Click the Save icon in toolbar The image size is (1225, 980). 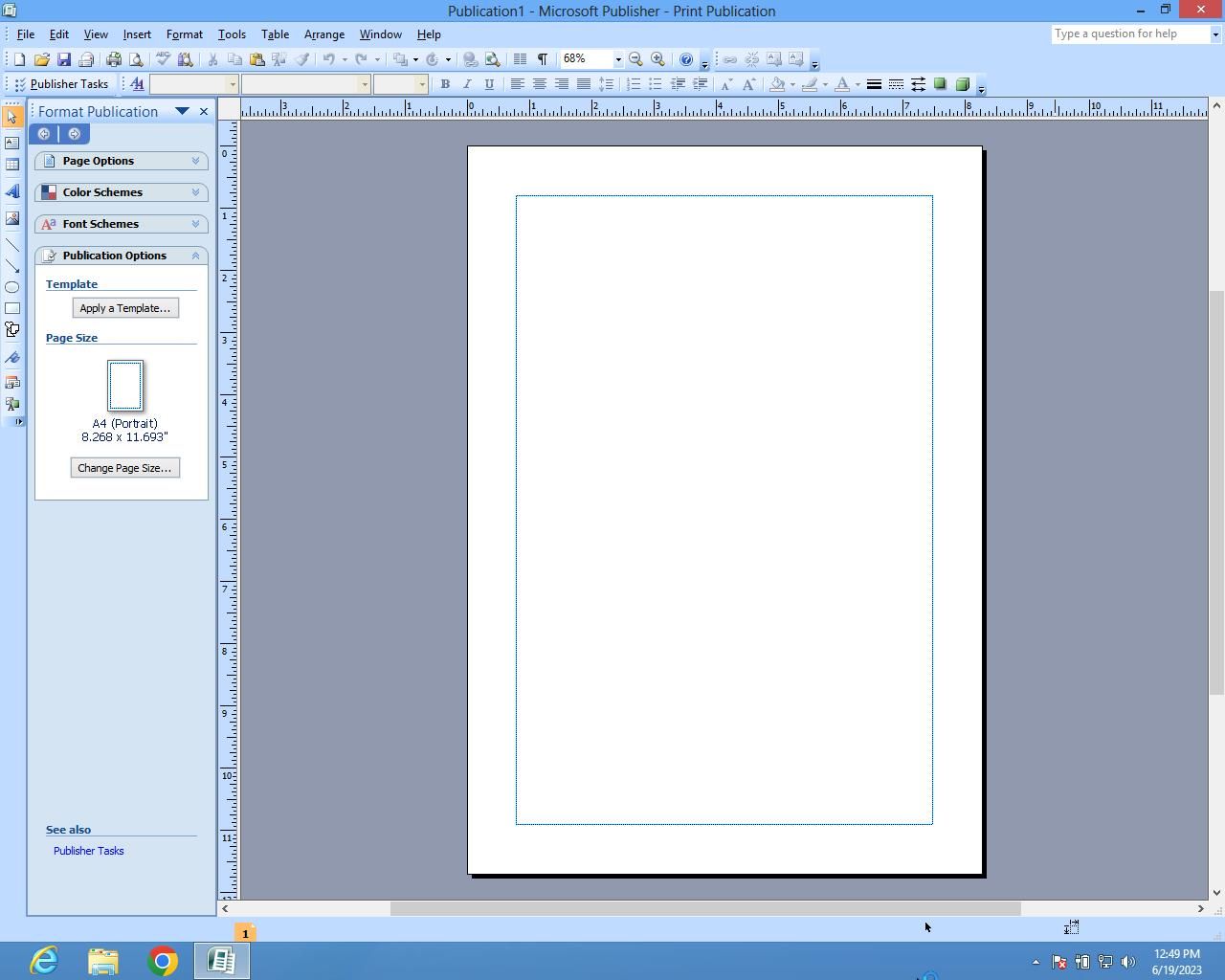click(64, 59)
